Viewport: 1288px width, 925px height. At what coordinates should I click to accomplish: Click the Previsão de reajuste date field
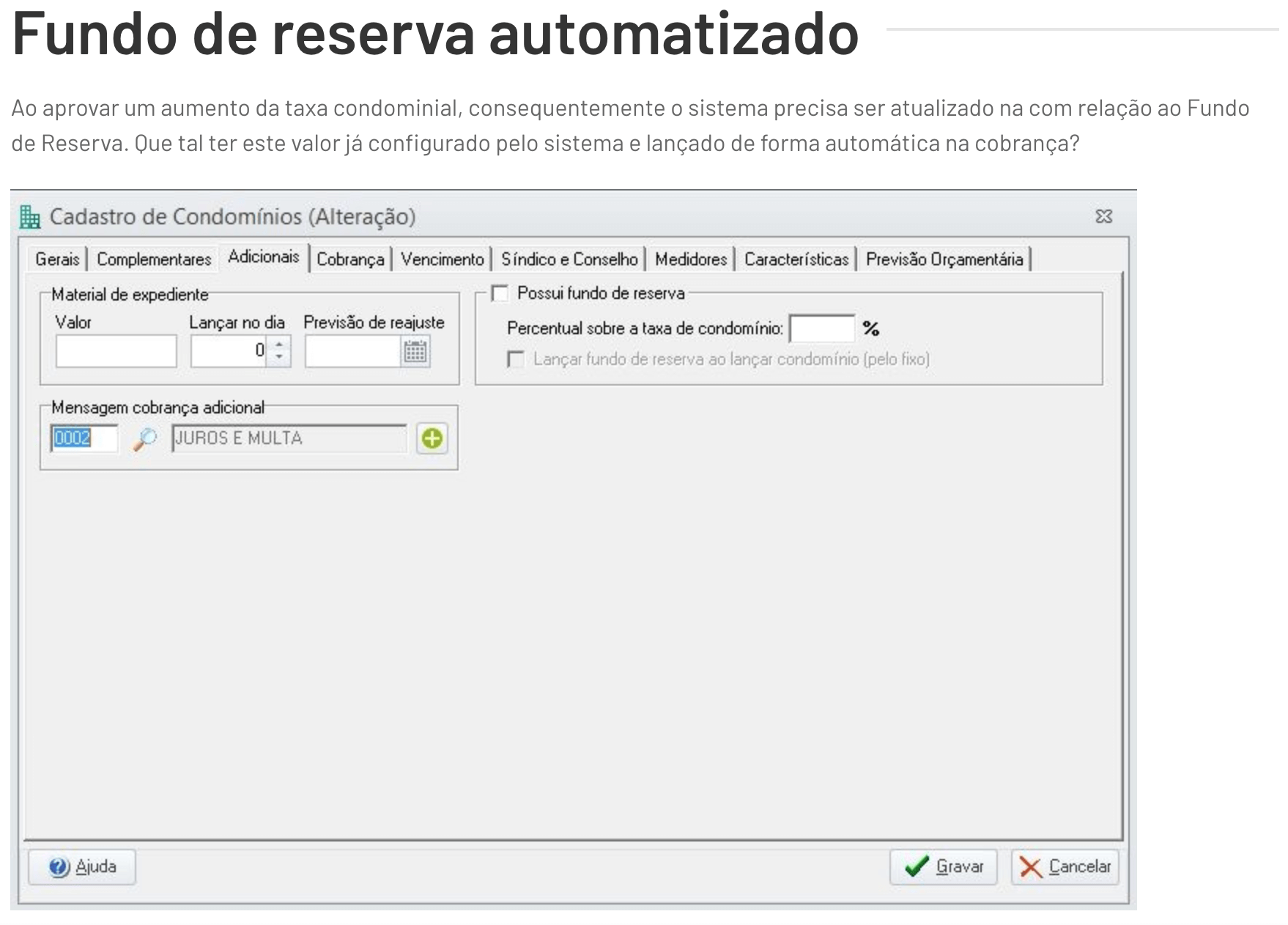(x=352, y=350)
